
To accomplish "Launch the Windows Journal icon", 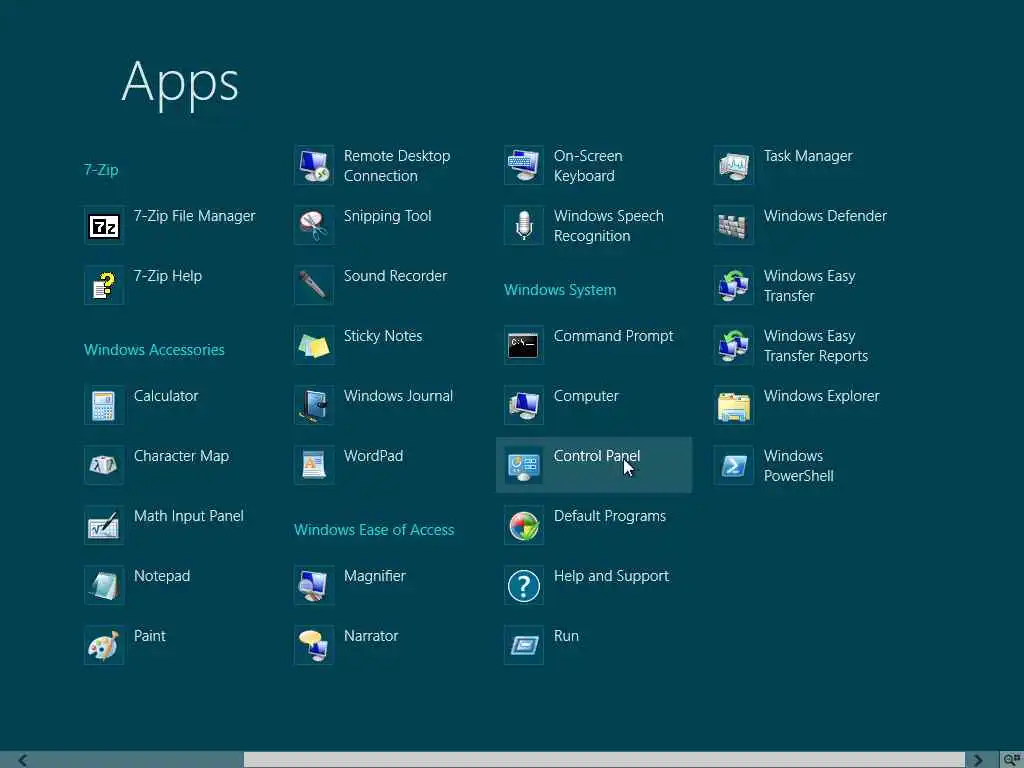I will coord(314,406).
